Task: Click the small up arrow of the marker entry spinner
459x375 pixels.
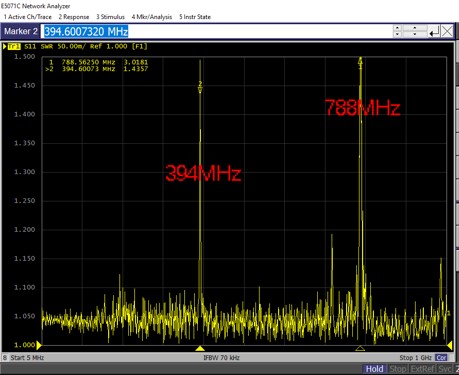Action: [x=397, y=28]
